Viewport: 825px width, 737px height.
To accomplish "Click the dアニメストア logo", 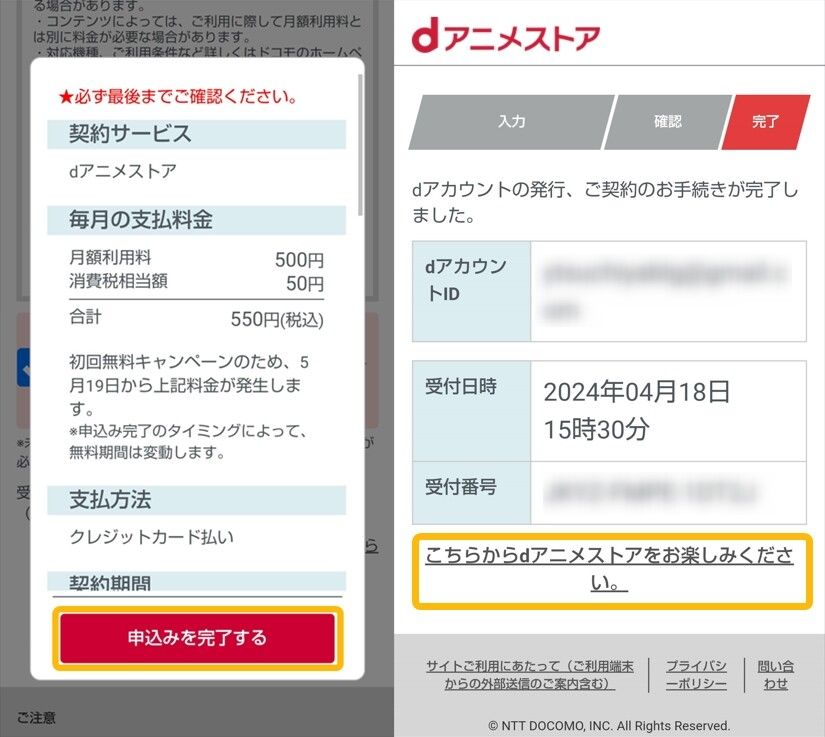I will click(506, 36).
